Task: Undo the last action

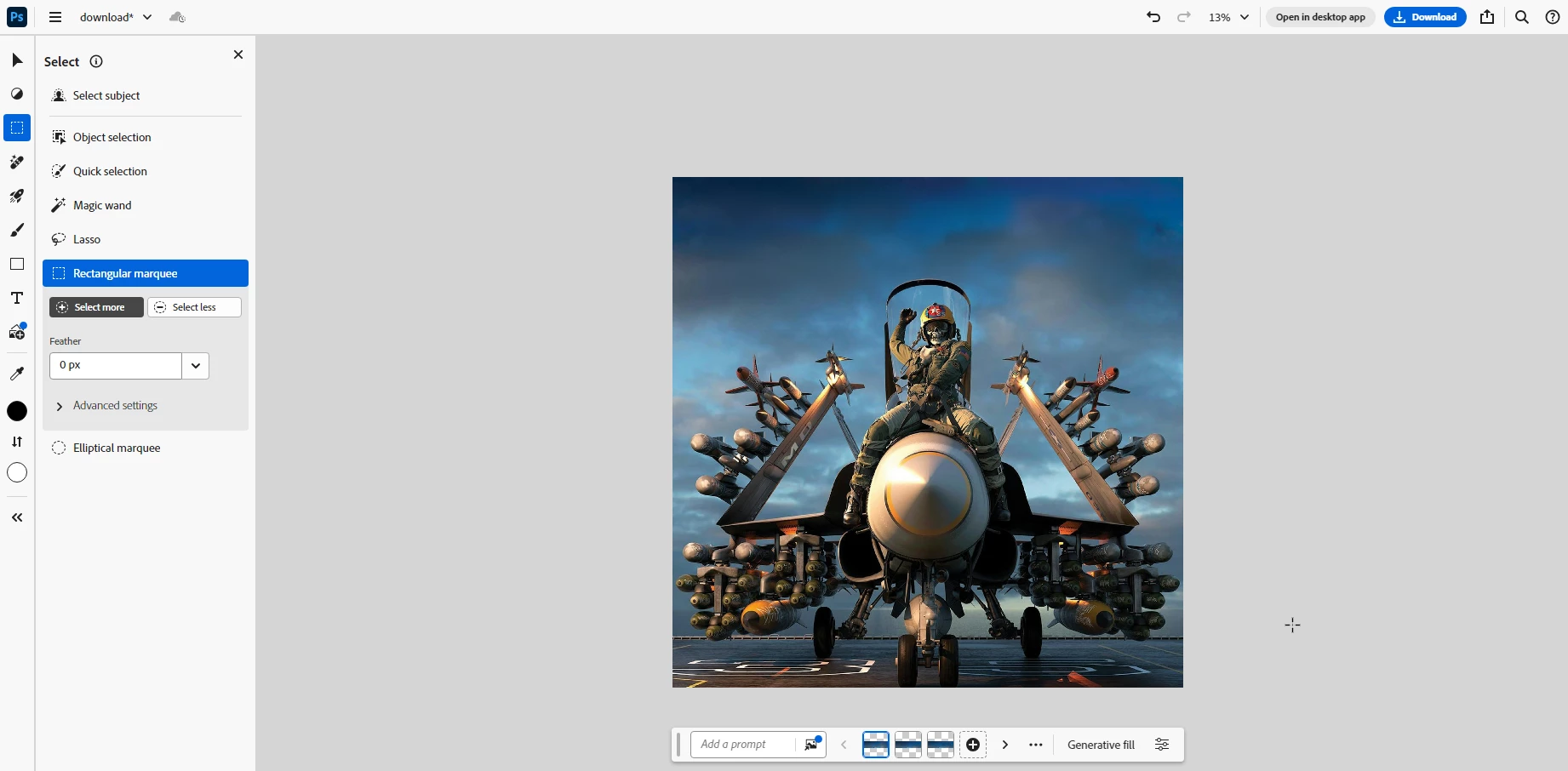Action: [1153, 17]
